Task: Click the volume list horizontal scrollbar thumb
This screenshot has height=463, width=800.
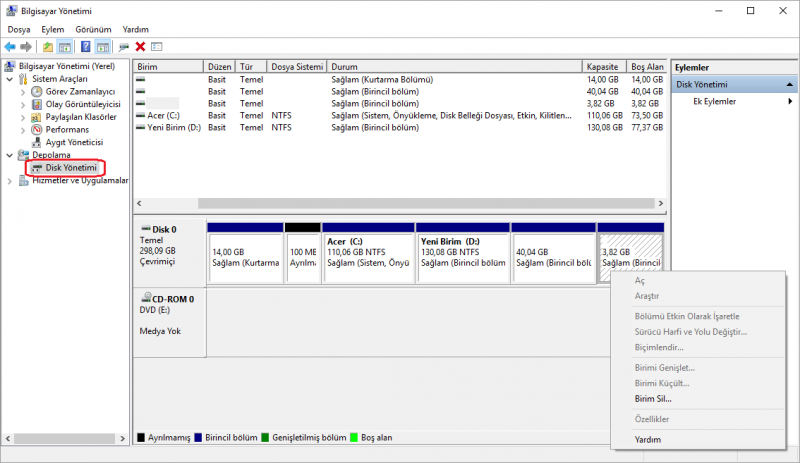Action: point(426,203)
